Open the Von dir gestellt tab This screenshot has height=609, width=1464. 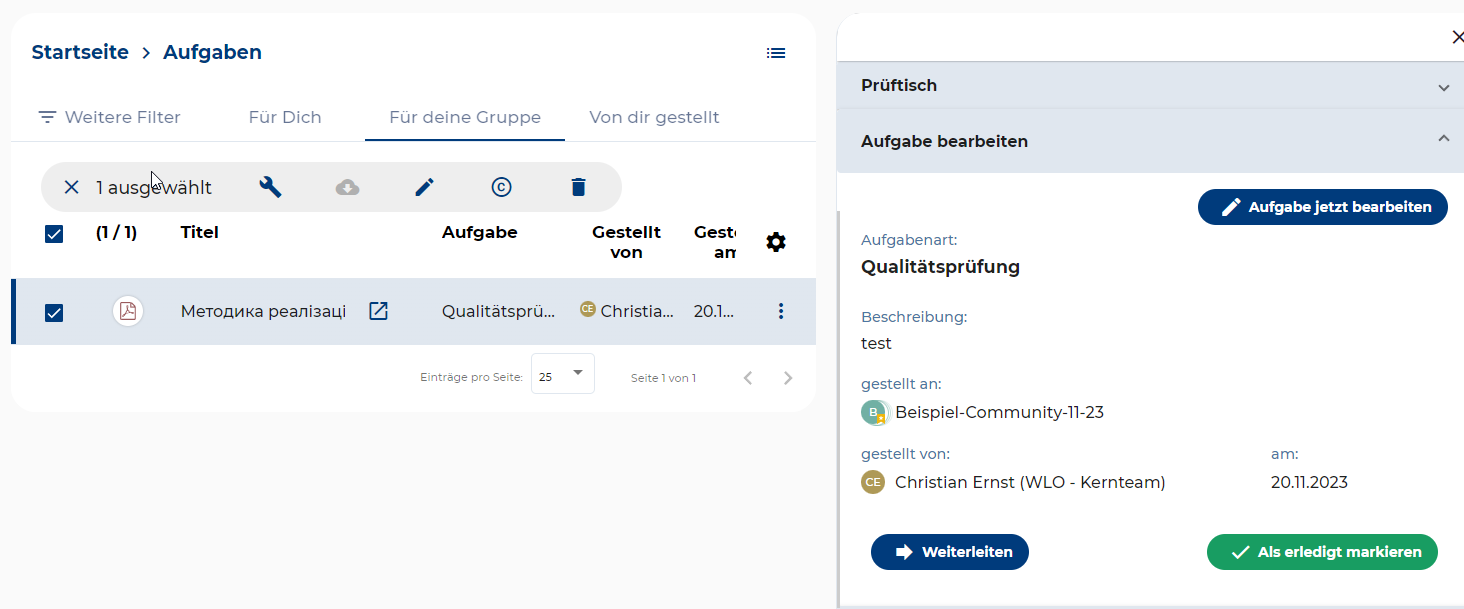click(x=654, y=117)
